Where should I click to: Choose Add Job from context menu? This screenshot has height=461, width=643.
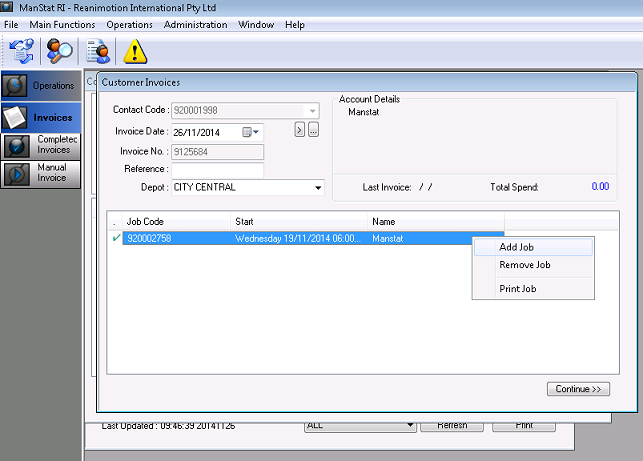[x=523, y=247]
